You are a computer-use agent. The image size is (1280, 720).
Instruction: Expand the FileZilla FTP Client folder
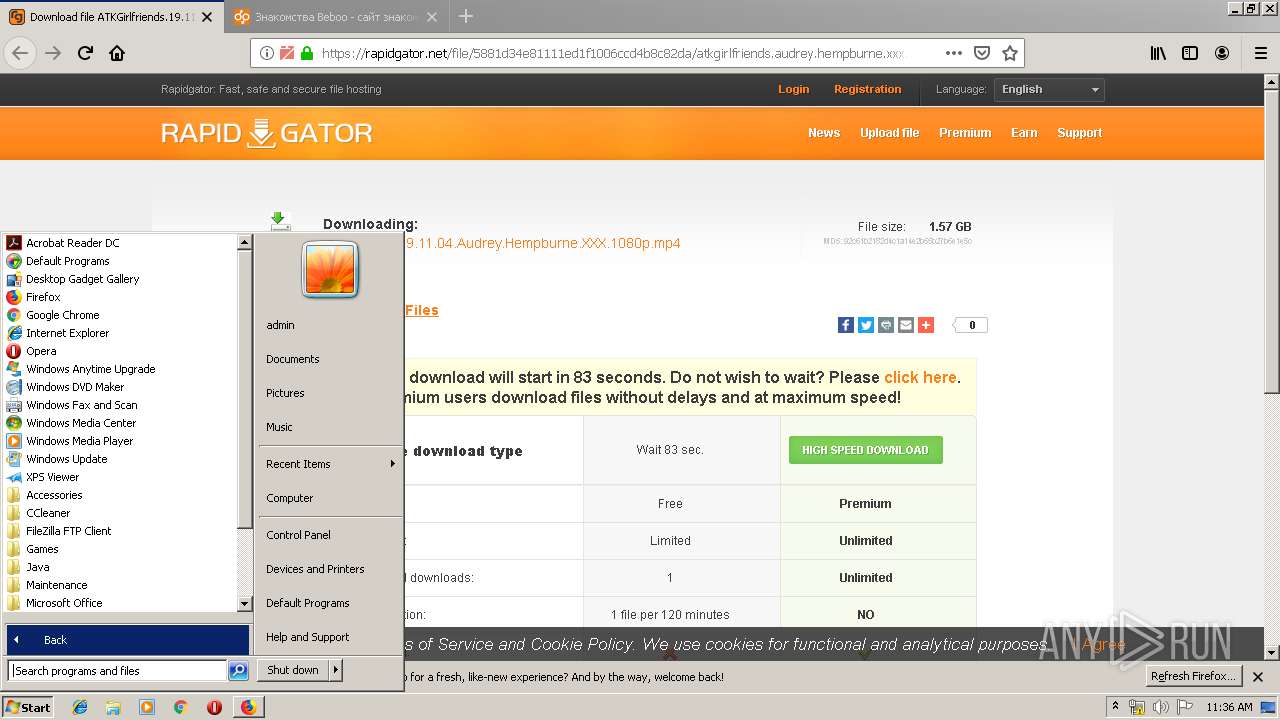(x=68, y=531)
